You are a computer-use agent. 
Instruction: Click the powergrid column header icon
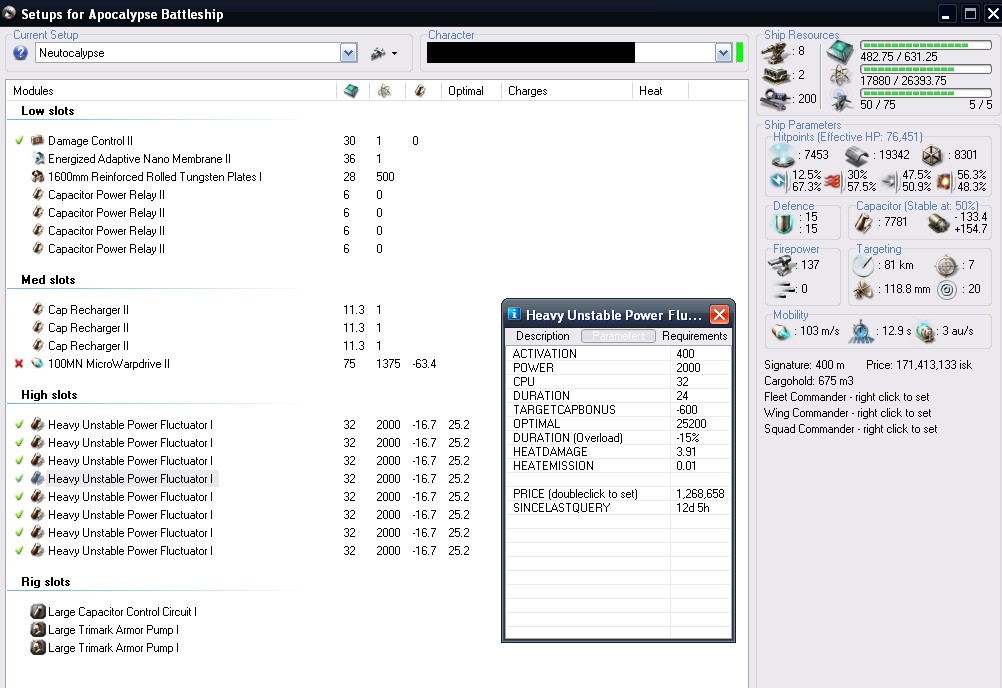pyautogui.click(x=384, y=91)
